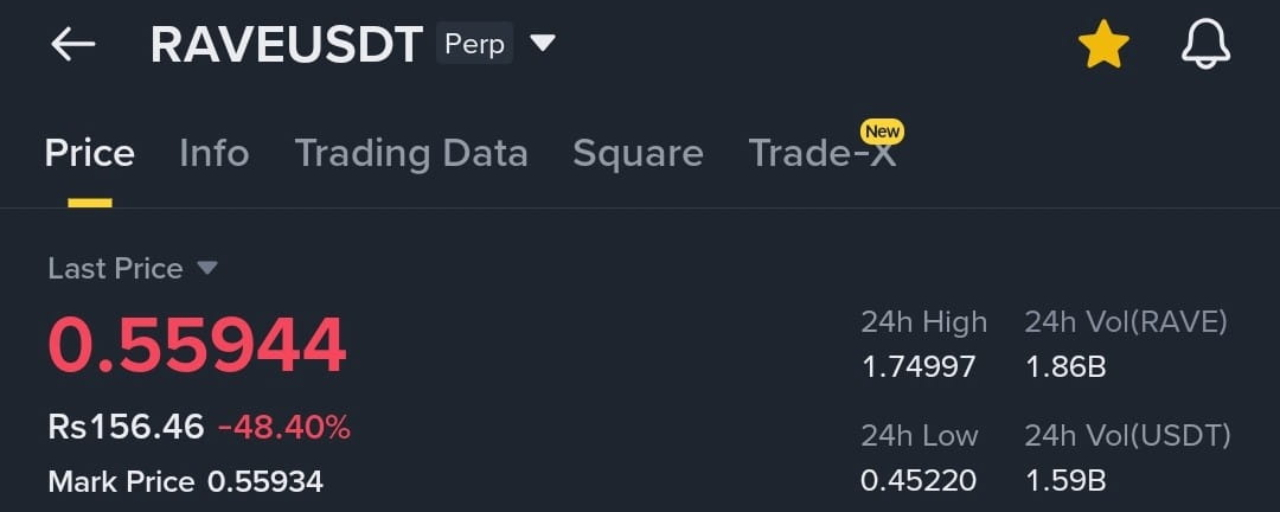Open the Last Price type dropdown

206,268
